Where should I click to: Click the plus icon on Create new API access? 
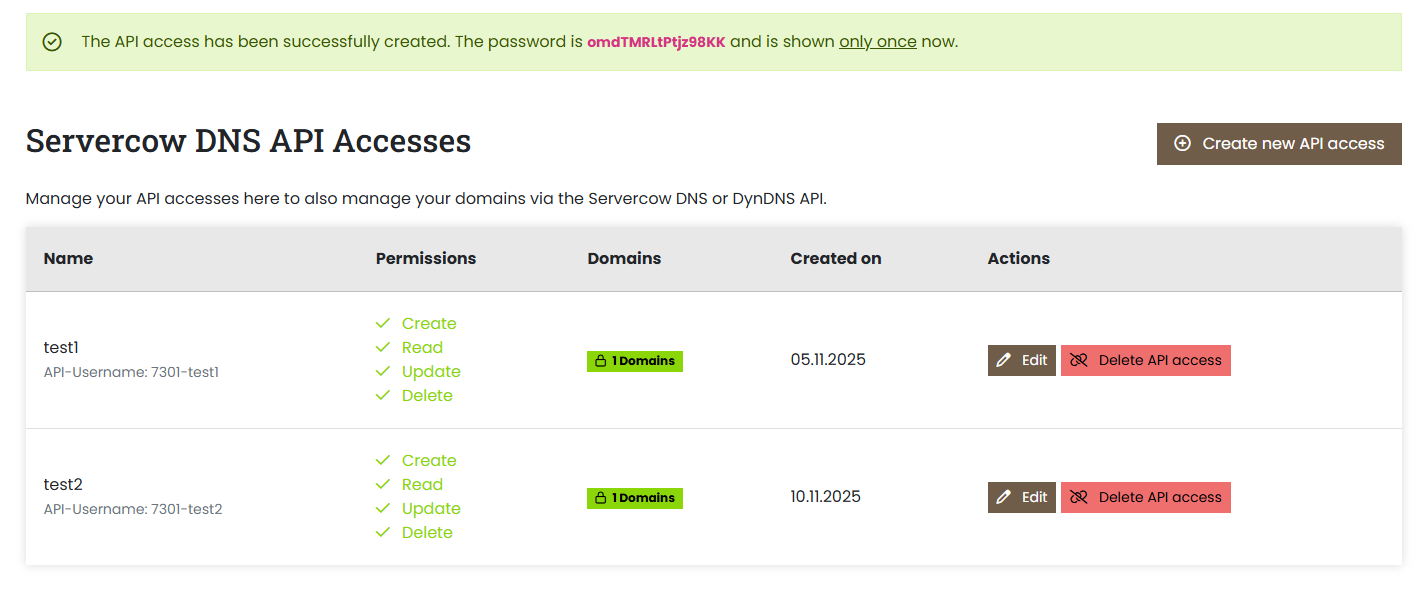pyautogui.click(x=1182, y=143)
